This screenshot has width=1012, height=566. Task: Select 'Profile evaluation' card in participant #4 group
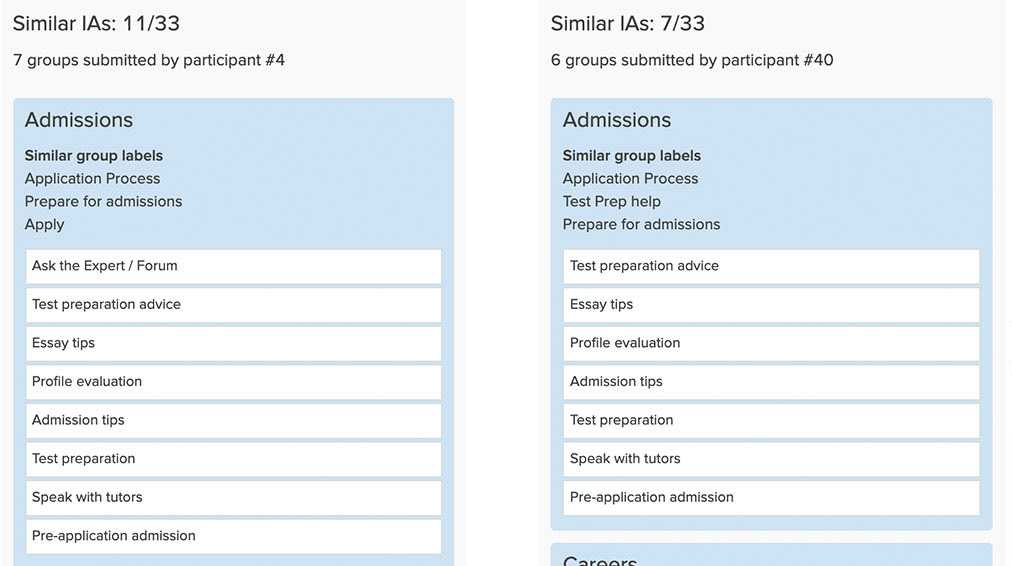coord(234,382)
